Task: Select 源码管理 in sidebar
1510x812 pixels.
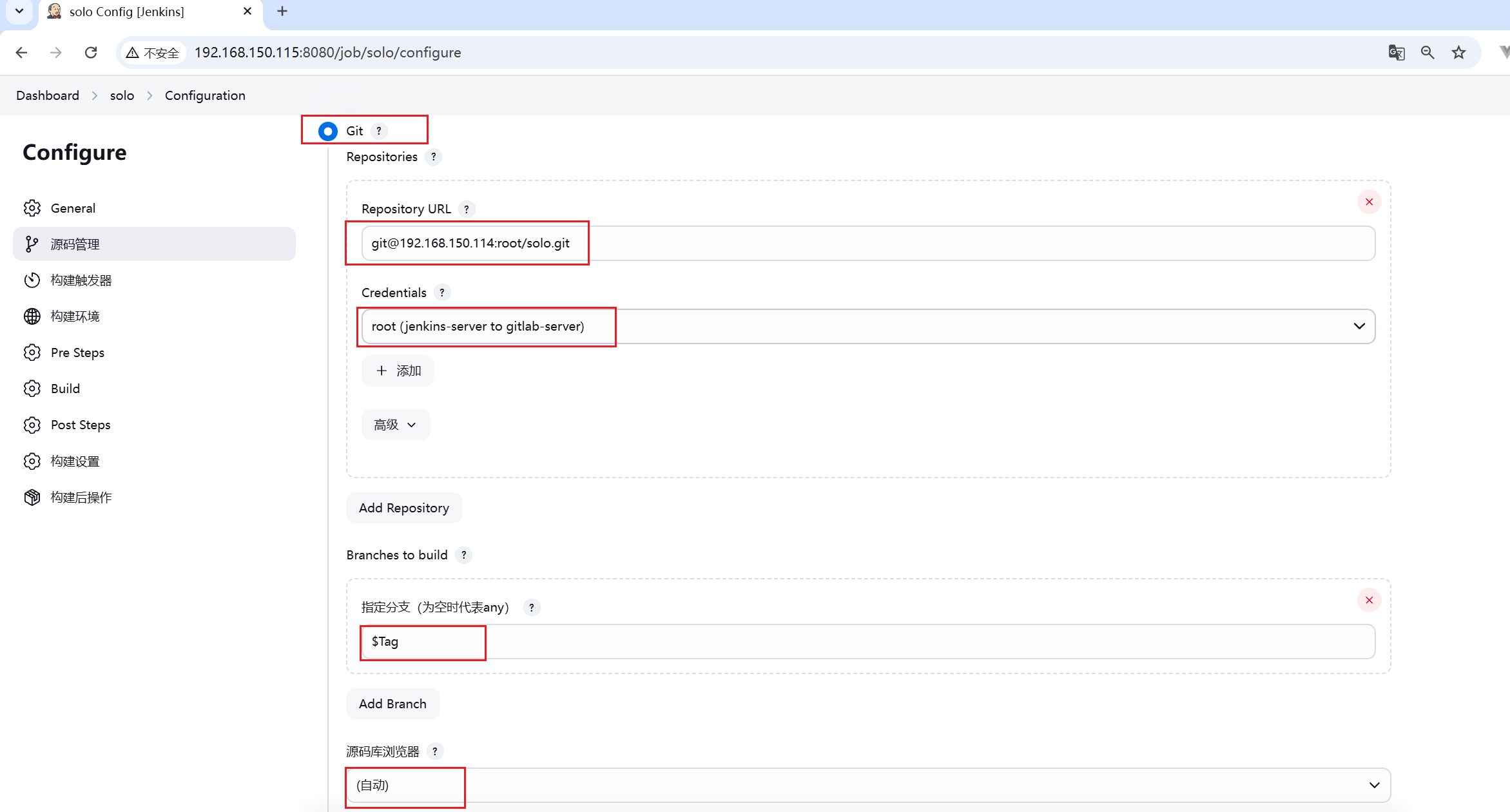Action: (x=154, y=244)
